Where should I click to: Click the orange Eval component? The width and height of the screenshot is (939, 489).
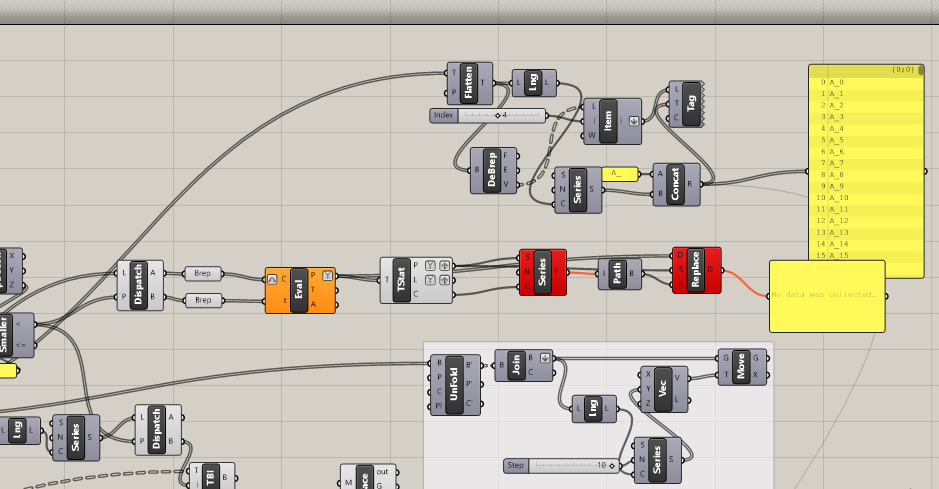[x=301, y=291]
